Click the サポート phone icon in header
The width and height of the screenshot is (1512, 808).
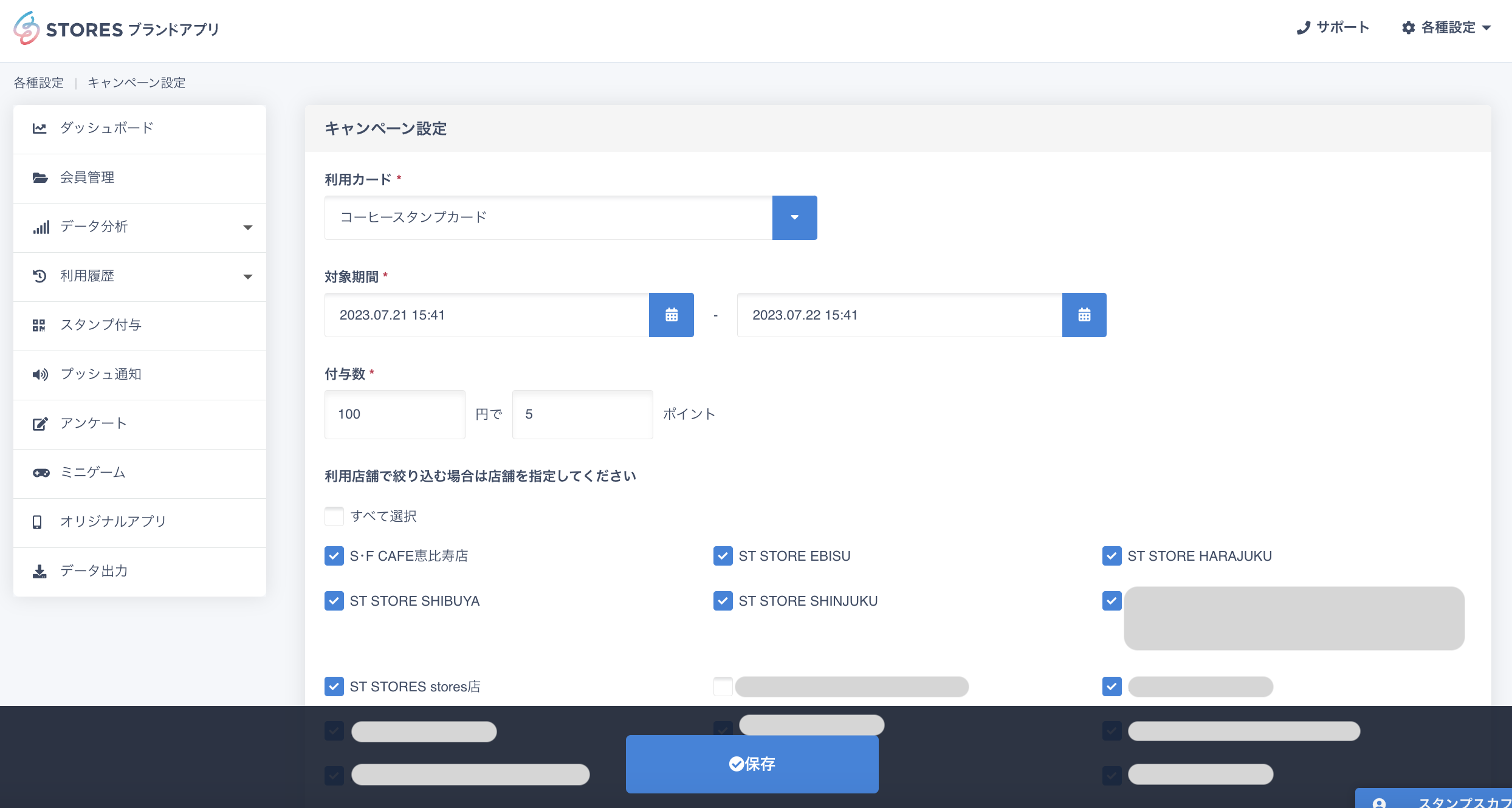pyautogui.click(x=1302, y=27)
